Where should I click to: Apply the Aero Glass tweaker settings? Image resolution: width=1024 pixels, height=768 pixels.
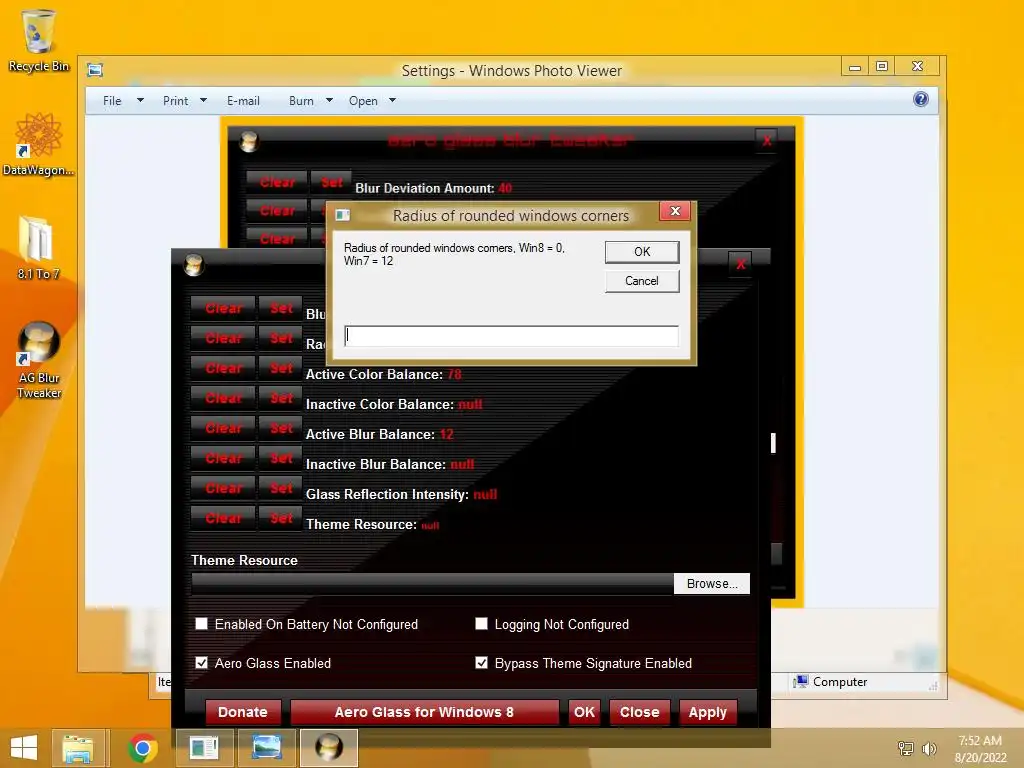click(708, 712)
